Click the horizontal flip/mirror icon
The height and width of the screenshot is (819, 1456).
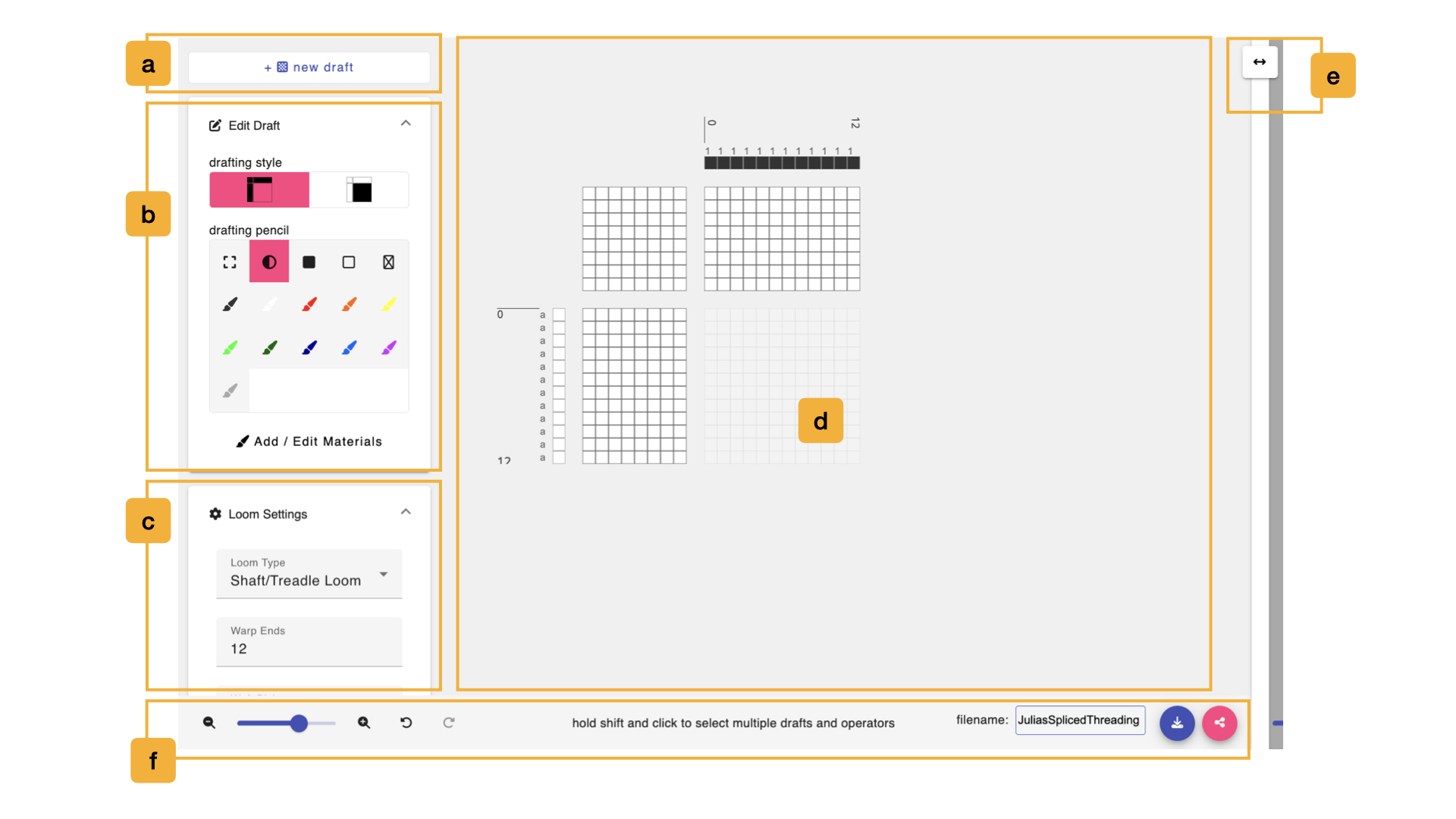point(1257,62)
